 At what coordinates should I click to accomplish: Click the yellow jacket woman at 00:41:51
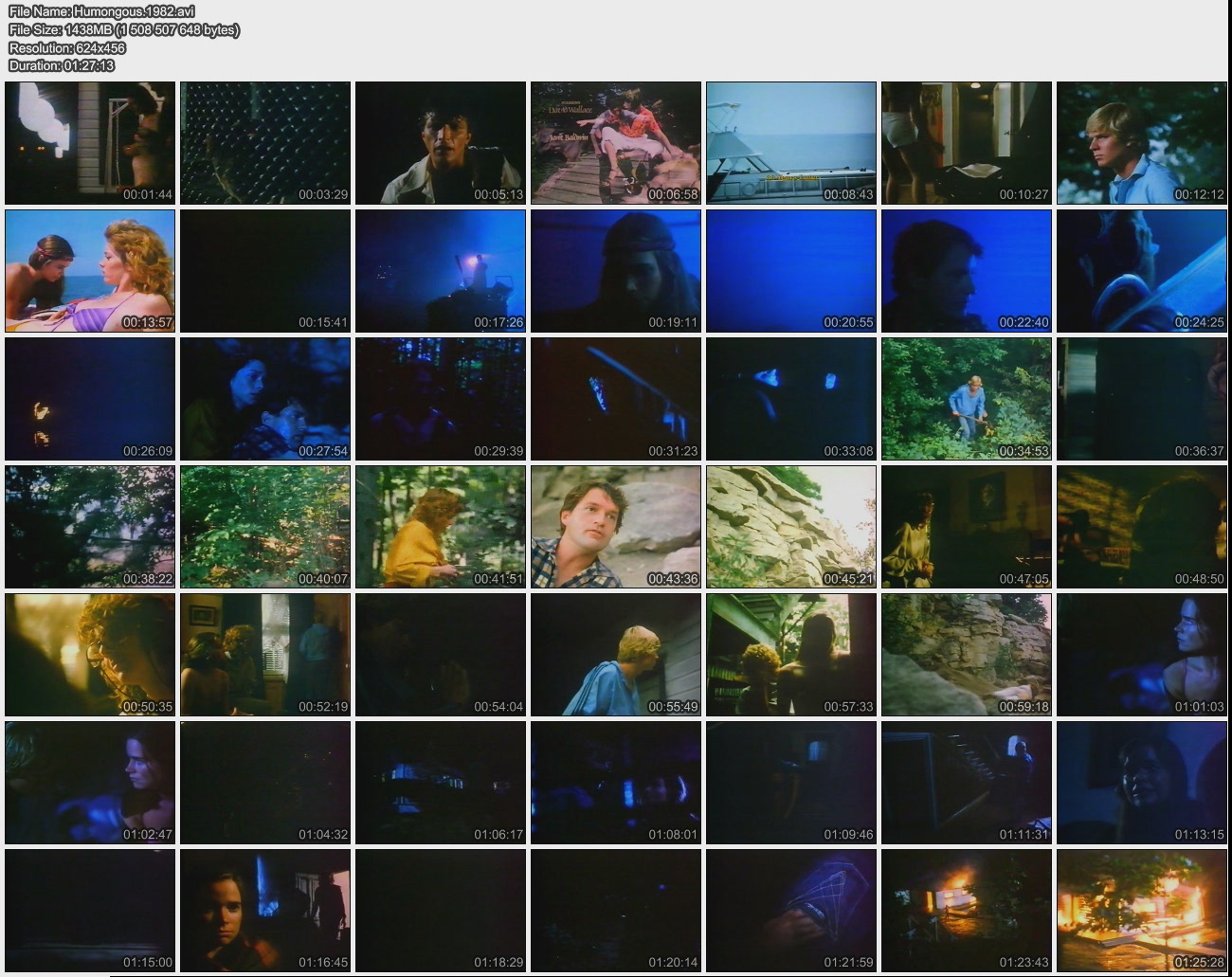point(441,527)
